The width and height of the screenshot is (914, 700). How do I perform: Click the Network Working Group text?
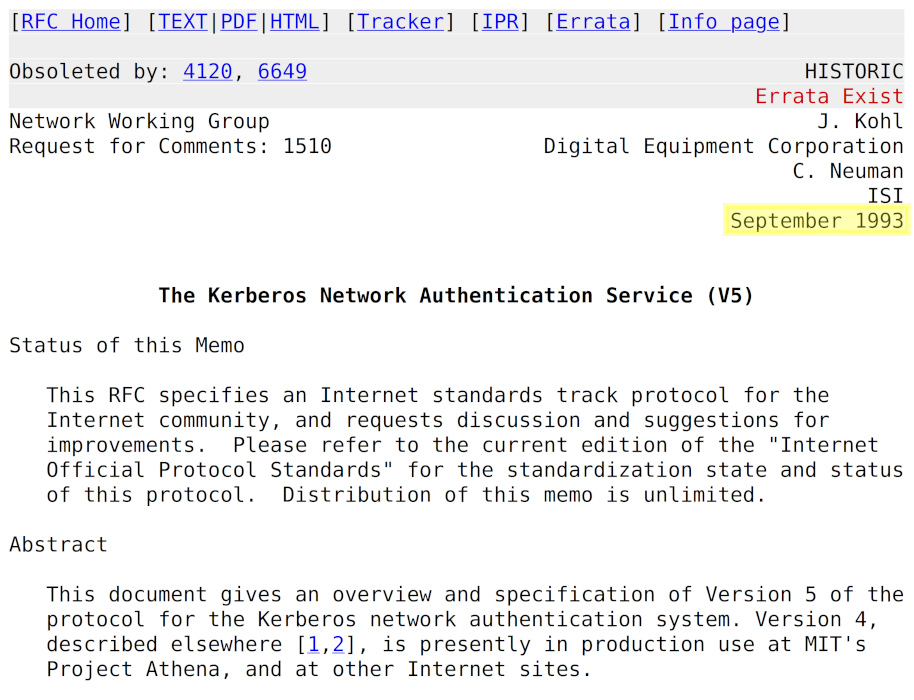coord(138,121)
